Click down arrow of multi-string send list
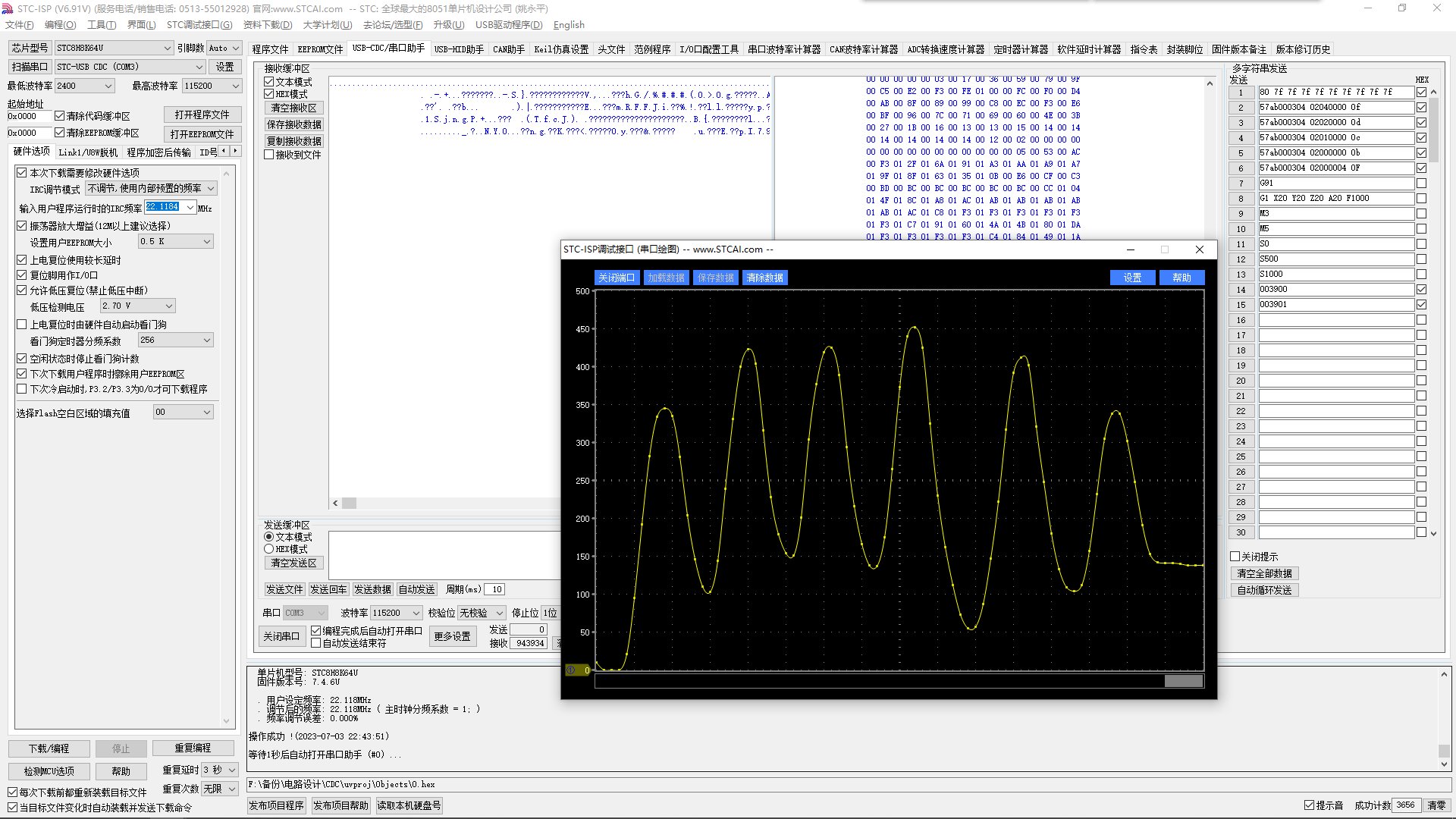 1434,533
